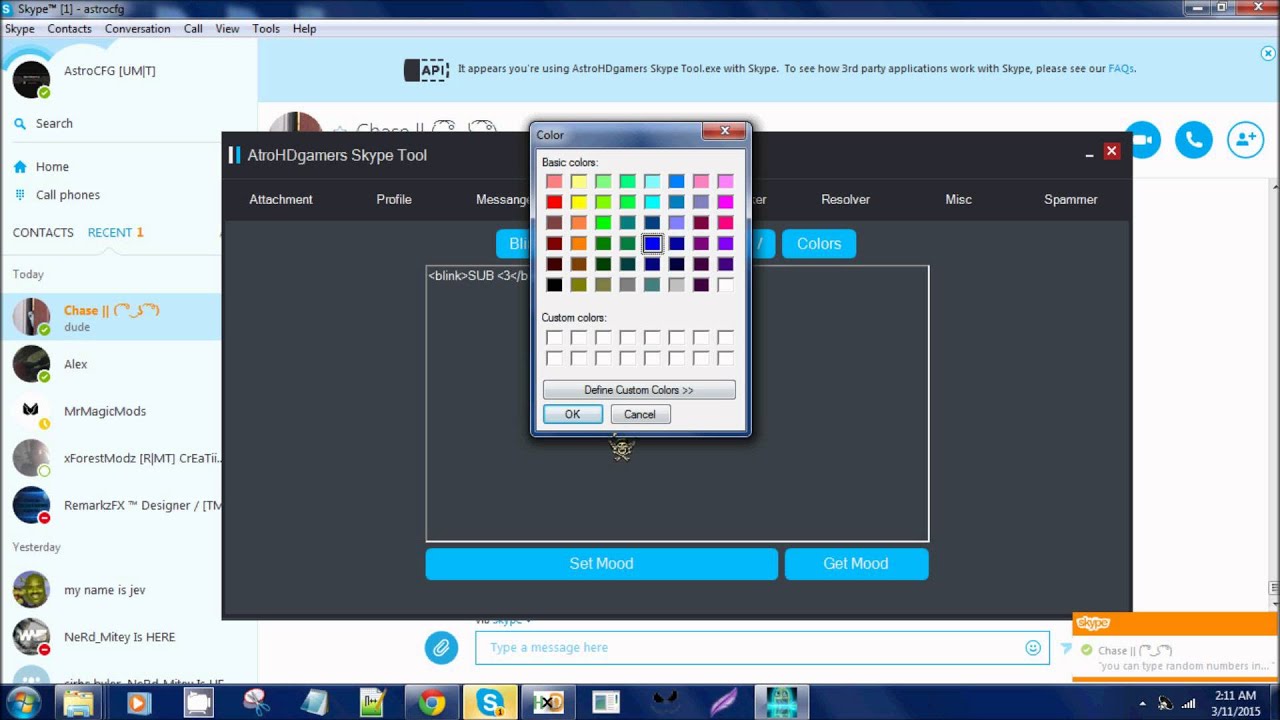This screenshot has height=720, width=1280.
Task: Pick the white basic color swatch
Action: (x=725, y=285)
